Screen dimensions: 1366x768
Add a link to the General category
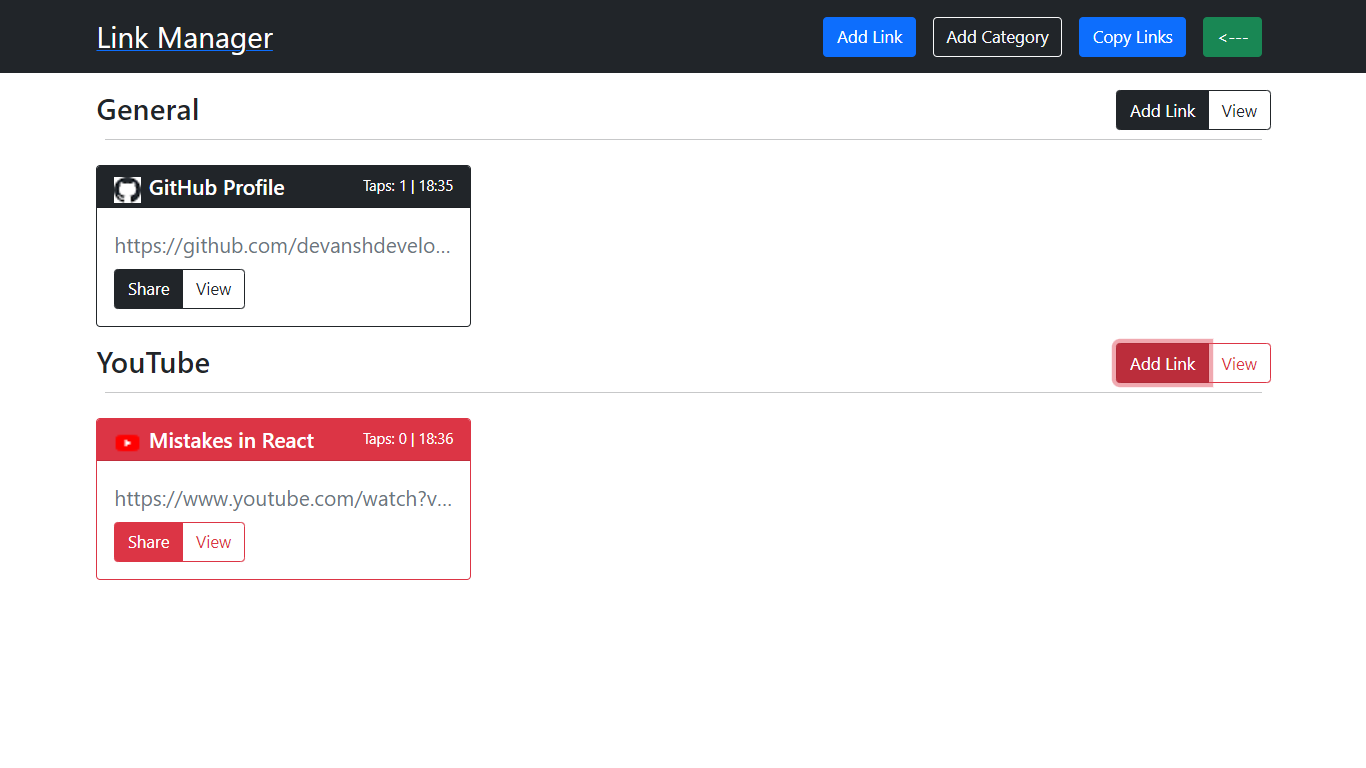(x=1162, y=111)
